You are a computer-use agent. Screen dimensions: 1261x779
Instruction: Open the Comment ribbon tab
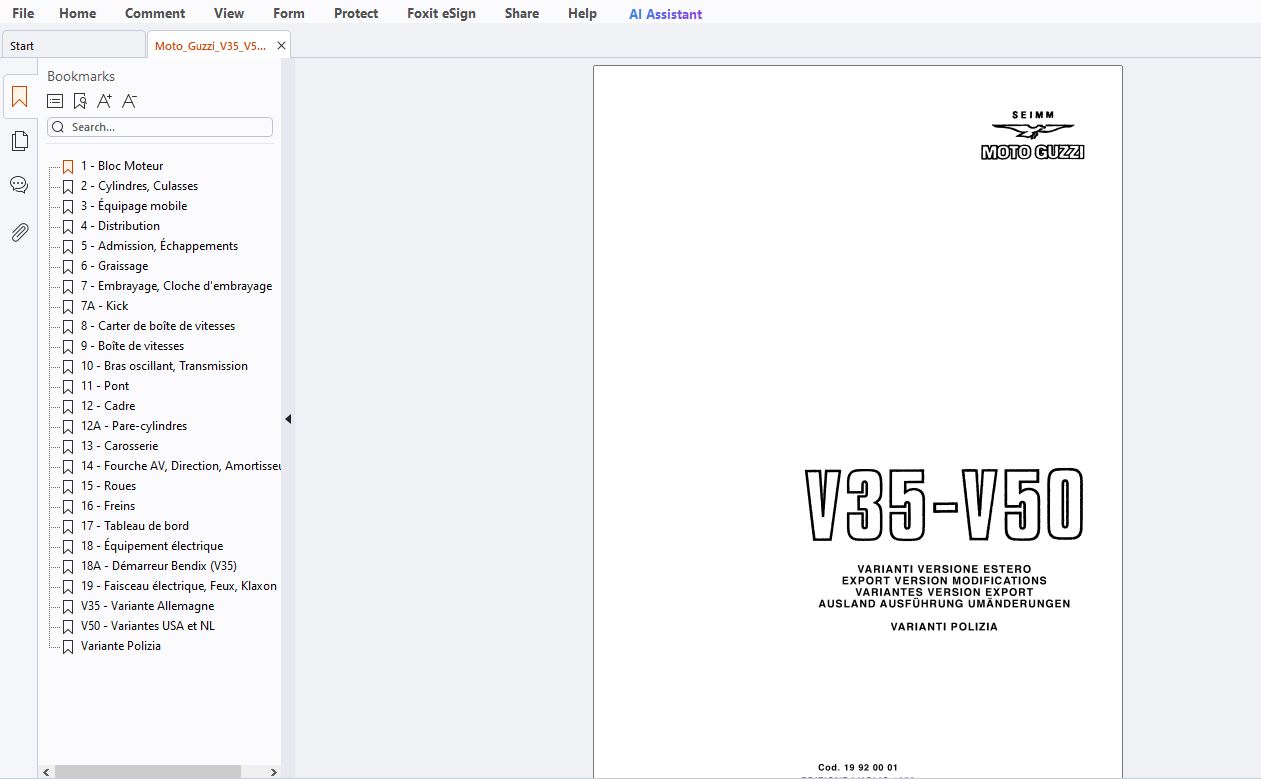155,13
